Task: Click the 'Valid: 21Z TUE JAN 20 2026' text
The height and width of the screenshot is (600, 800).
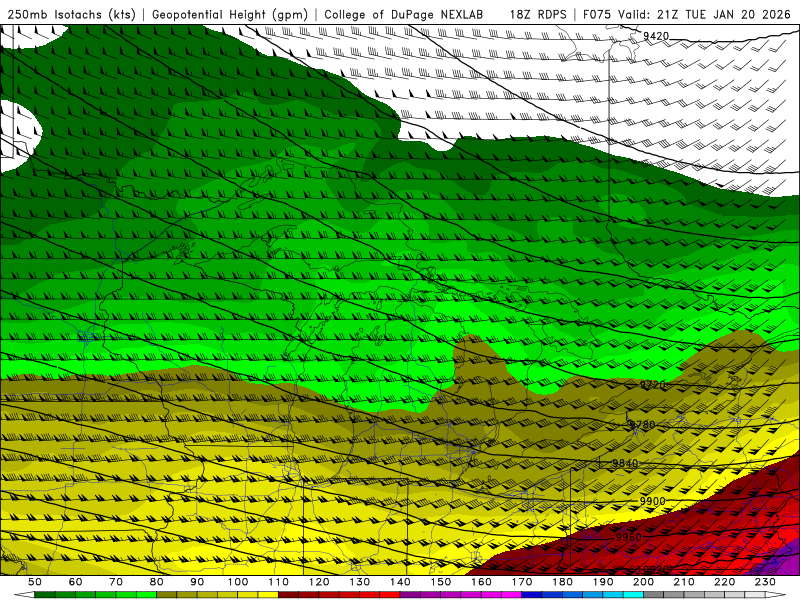Action: (705, 14)
